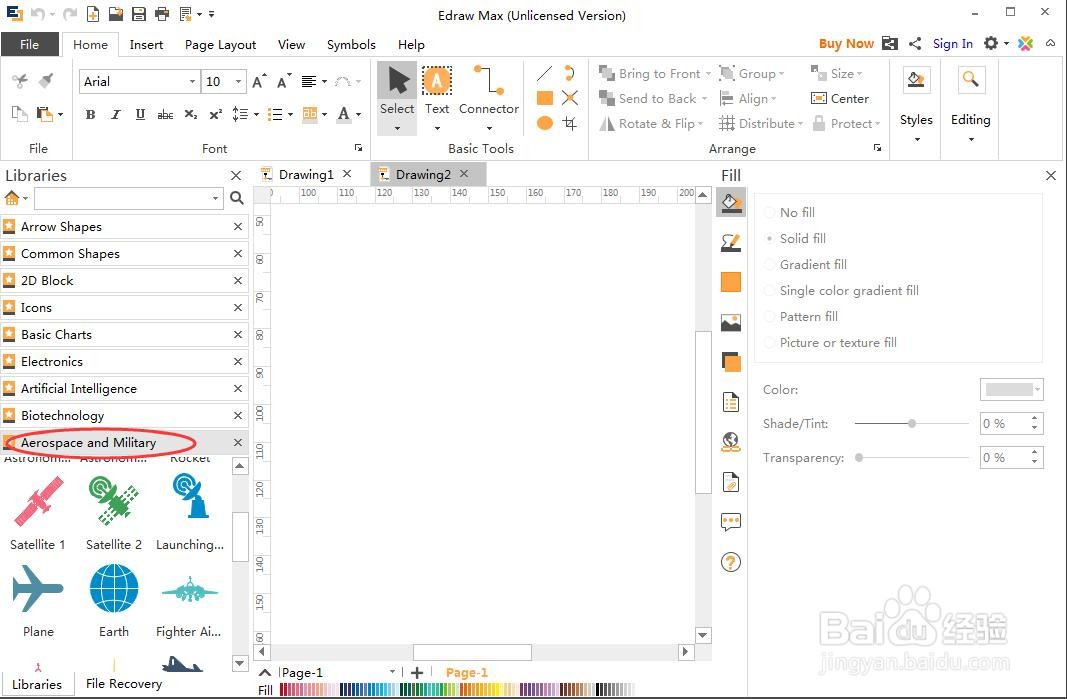
Task: Open the font name Arial dropdown
Action: (x=193, y=82)
